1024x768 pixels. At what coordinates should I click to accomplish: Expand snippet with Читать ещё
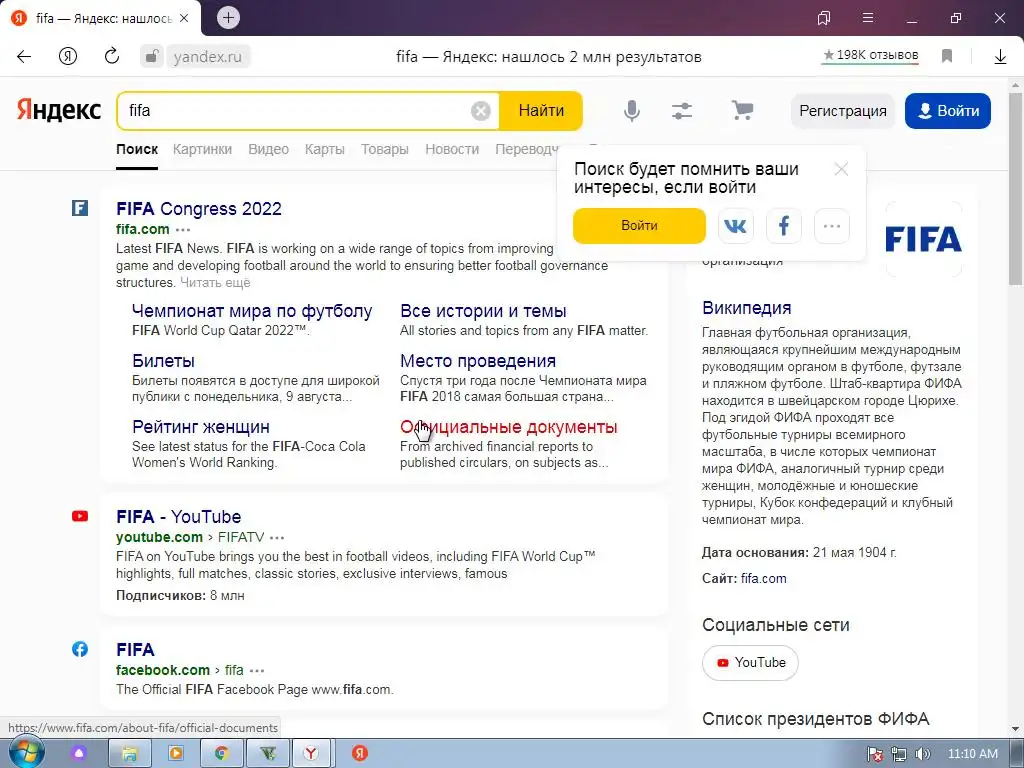point(215,283)
